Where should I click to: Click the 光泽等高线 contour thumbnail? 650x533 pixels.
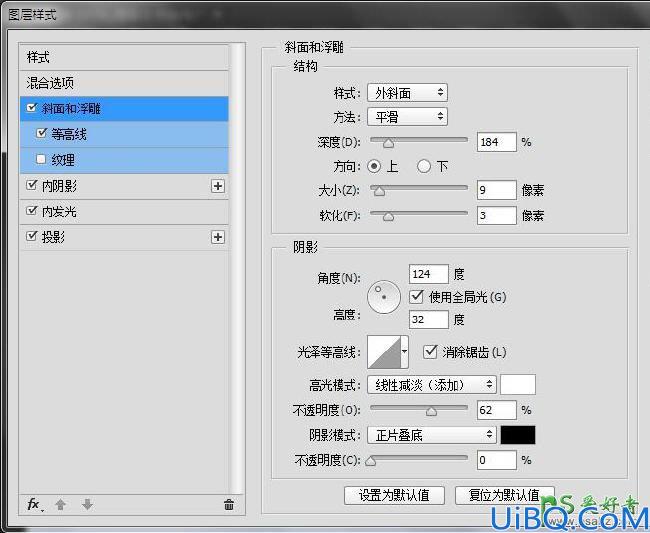coord(384,352)
